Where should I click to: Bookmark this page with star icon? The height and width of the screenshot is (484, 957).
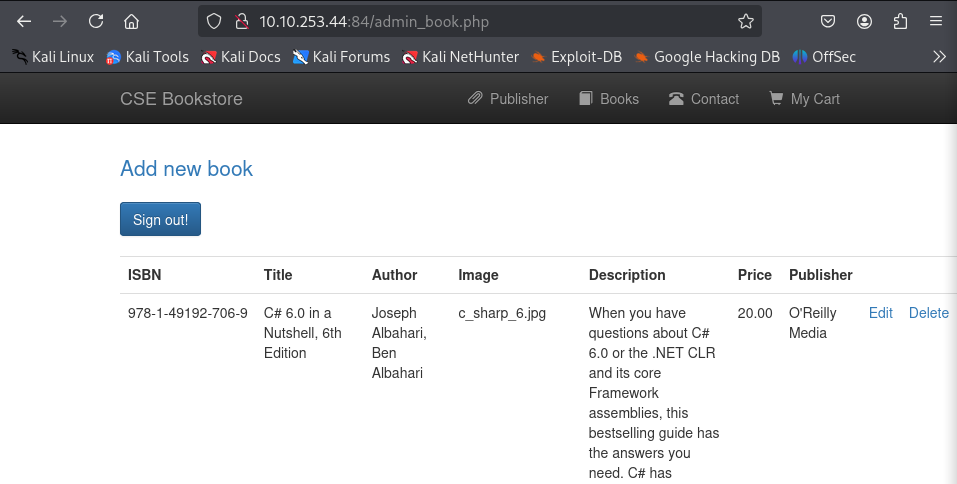pyautogui.click(x=745, y=21)
